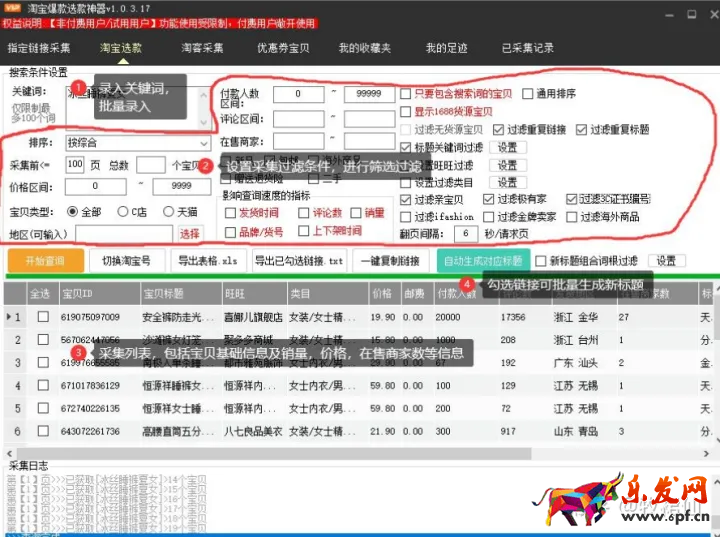Enable the 过滤金牌卖家 checkbox
The image size is (720, 537).
pos(489,217)
